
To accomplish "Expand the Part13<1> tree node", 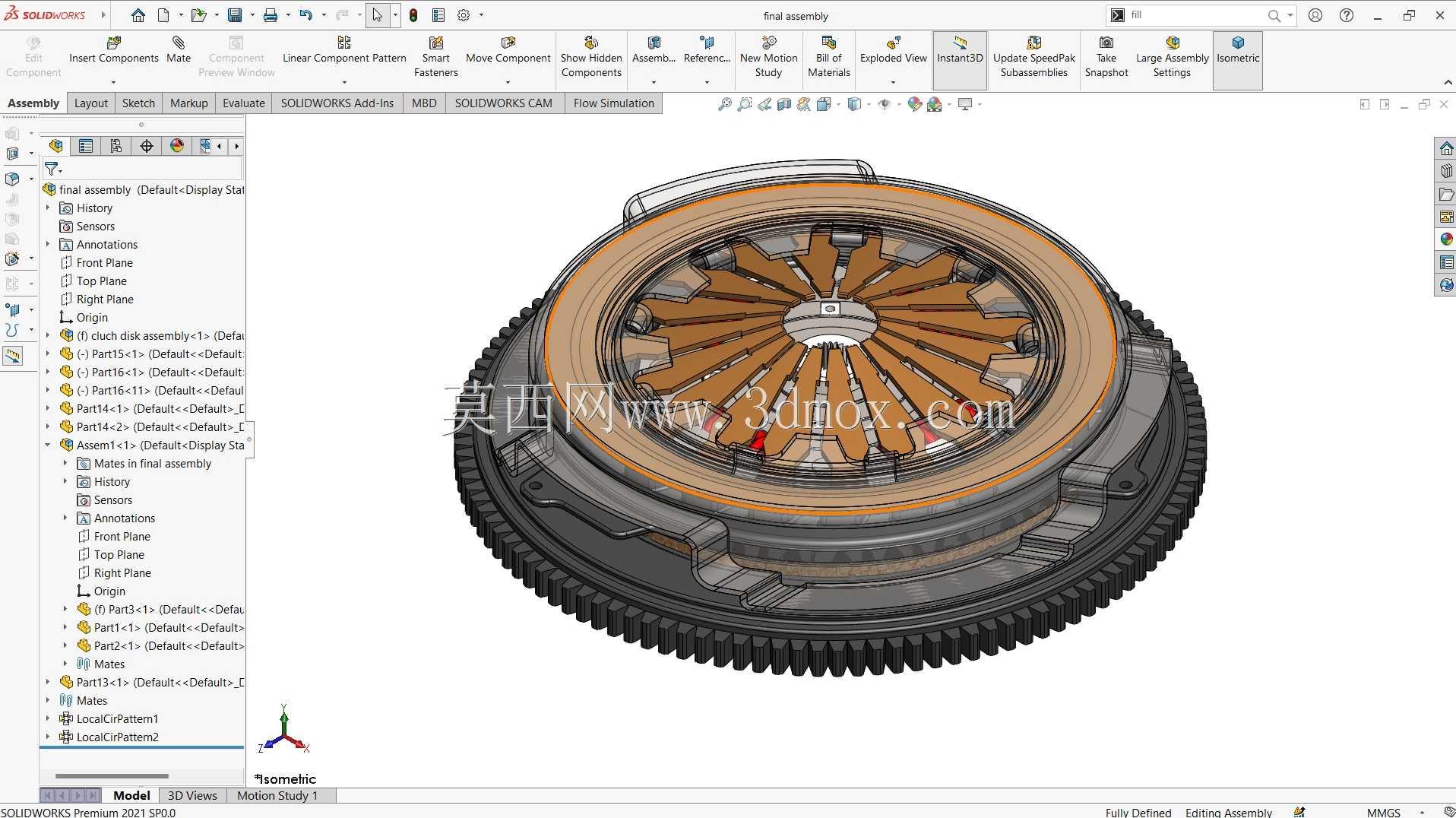I will tap(48, 682).
